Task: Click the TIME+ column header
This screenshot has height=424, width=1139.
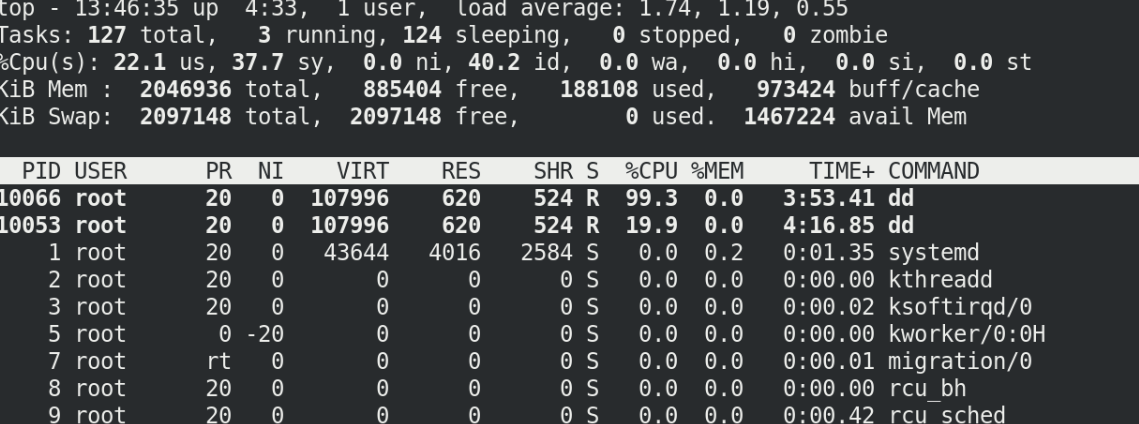Action: pyautogui.click(x=842, y=171)
